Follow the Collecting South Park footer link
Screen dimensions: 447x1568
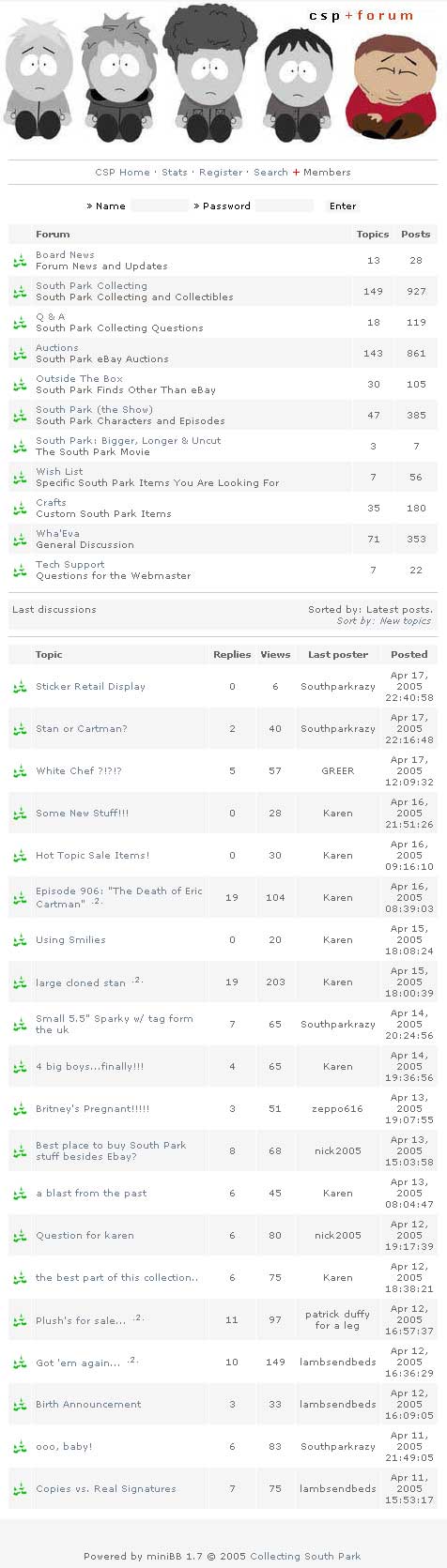305,1556
